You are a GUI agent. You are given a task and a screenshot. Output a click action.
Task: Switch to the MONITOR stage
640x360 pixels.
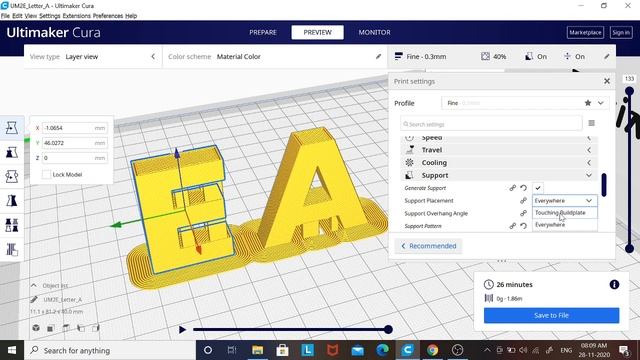pos(374,32)
